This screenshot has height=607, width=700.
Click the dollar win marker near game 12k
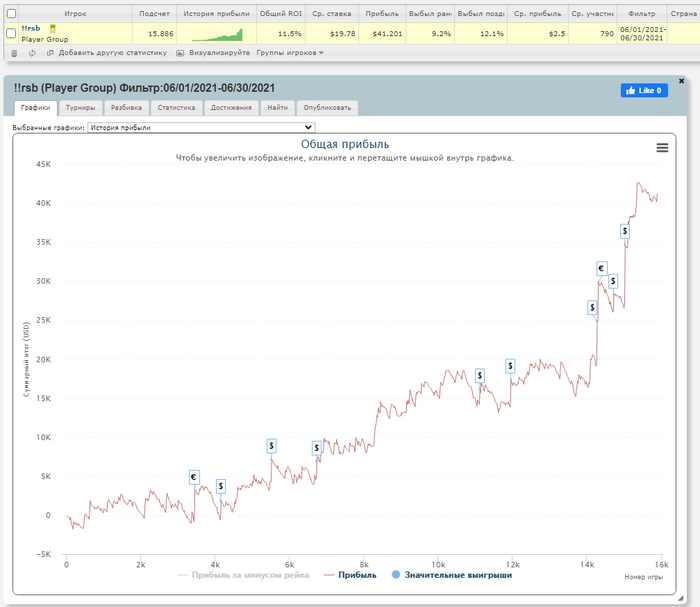510,366
